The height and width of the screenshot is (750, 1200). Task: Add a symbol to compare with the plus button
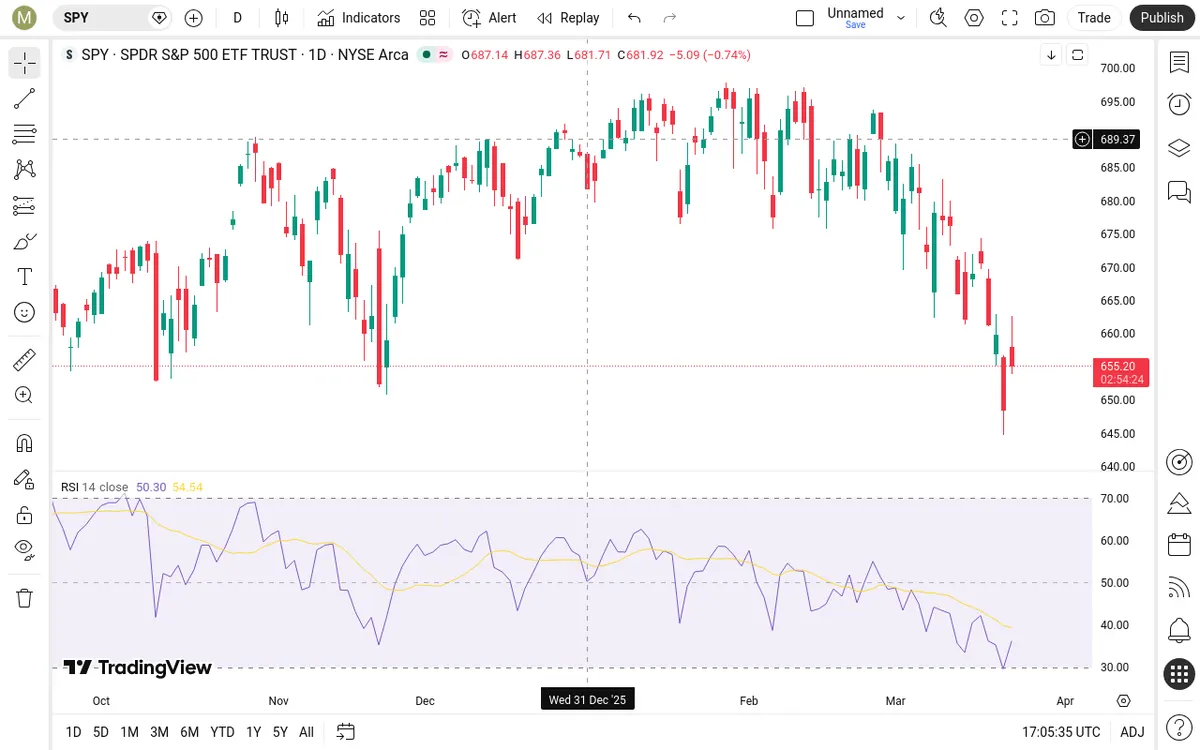pyautogui.click(x=194, y=17)
